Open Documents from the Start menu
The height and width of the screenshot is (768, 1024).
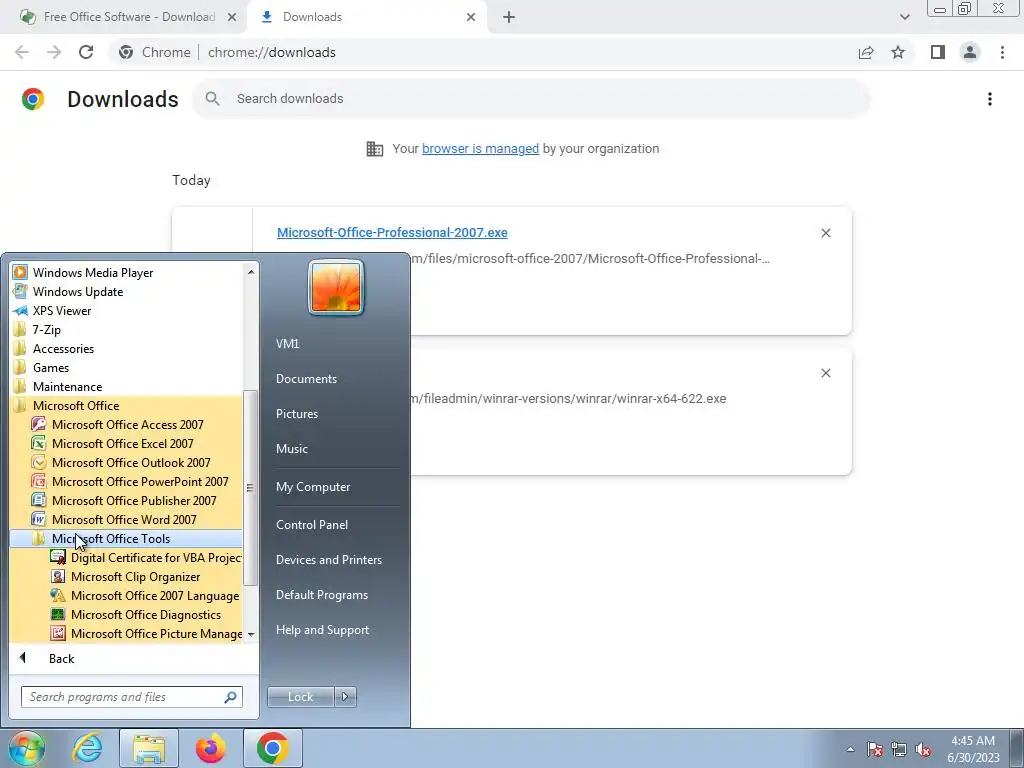306,379
